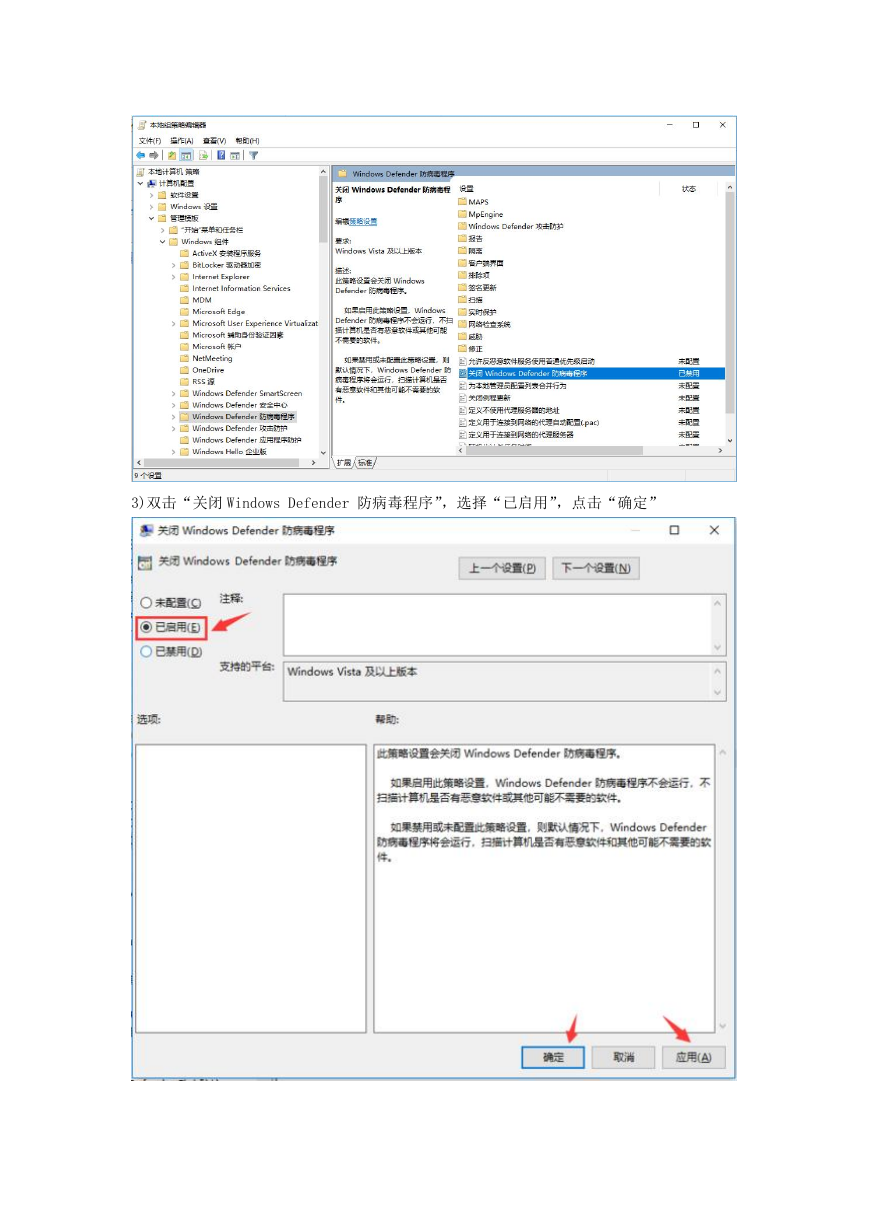Open Help from the blue question-mark toolbar icon
The image size is (869, 1228).
tap(220, 155)
